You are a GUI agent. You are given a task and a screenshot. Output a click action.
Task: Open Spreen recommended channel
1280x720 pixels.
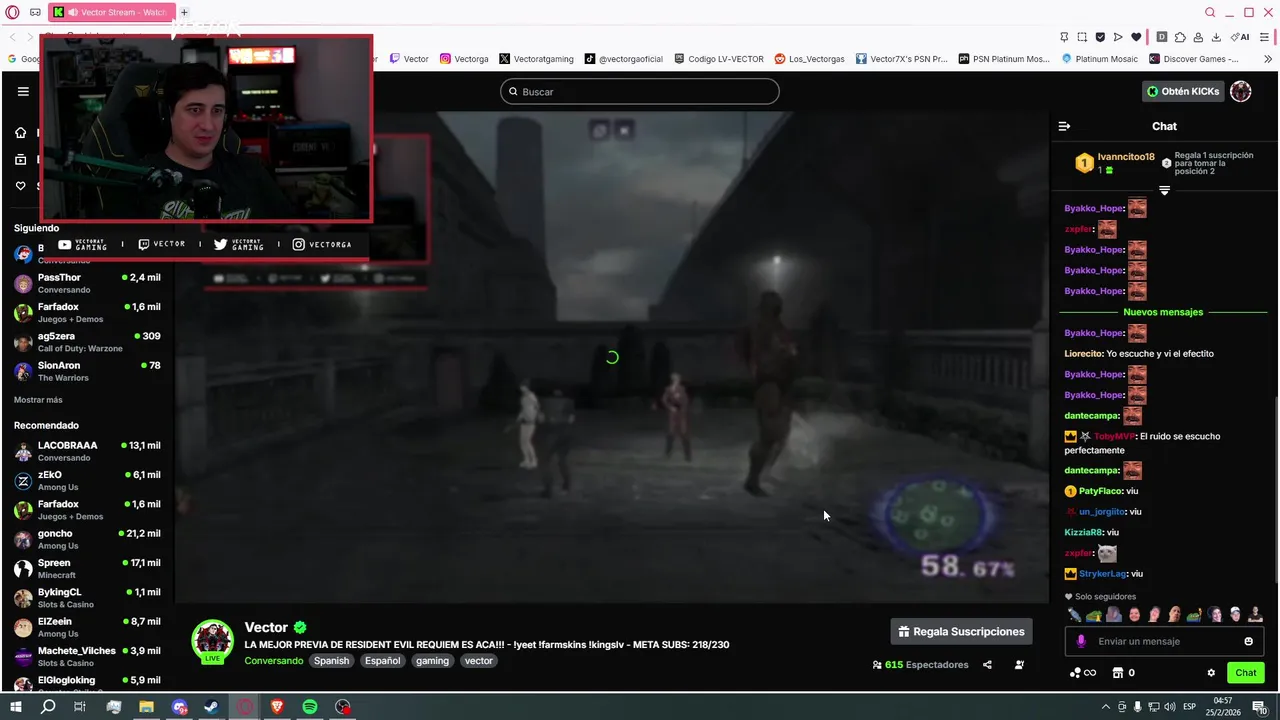click(x=88, y=569)
